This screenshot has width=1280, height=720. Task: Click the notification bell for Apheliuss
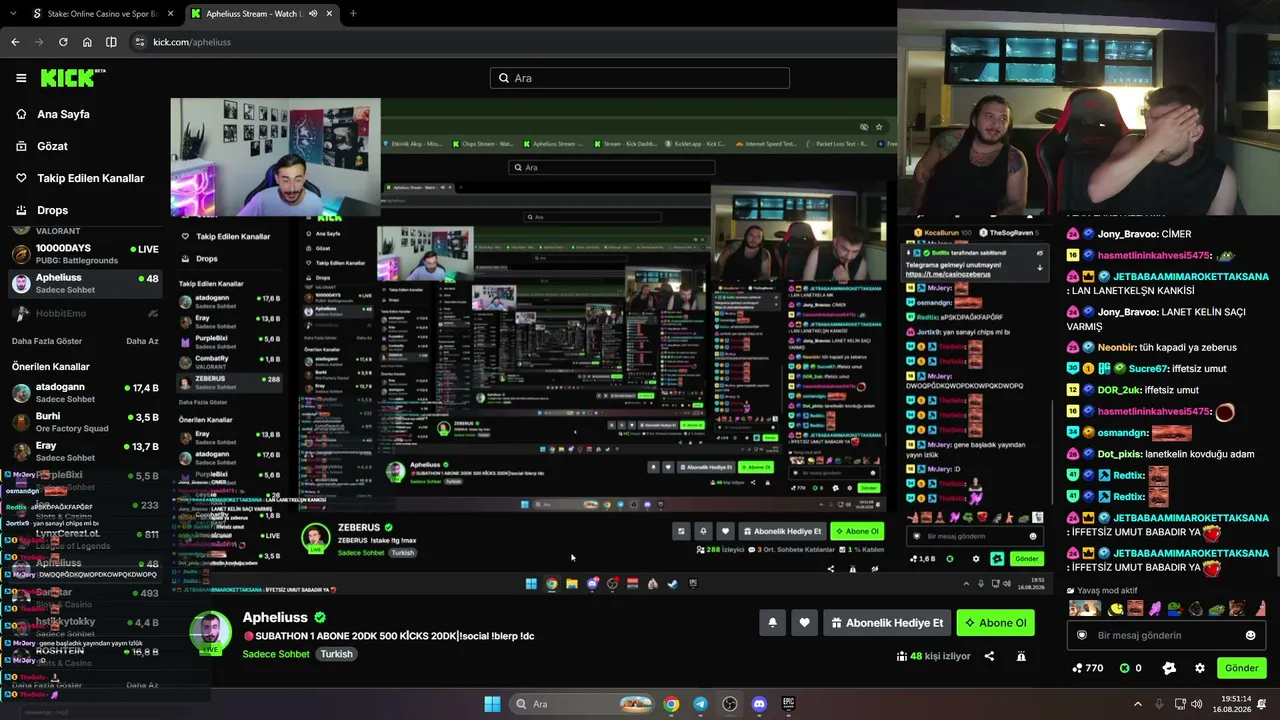pos(772,623)
